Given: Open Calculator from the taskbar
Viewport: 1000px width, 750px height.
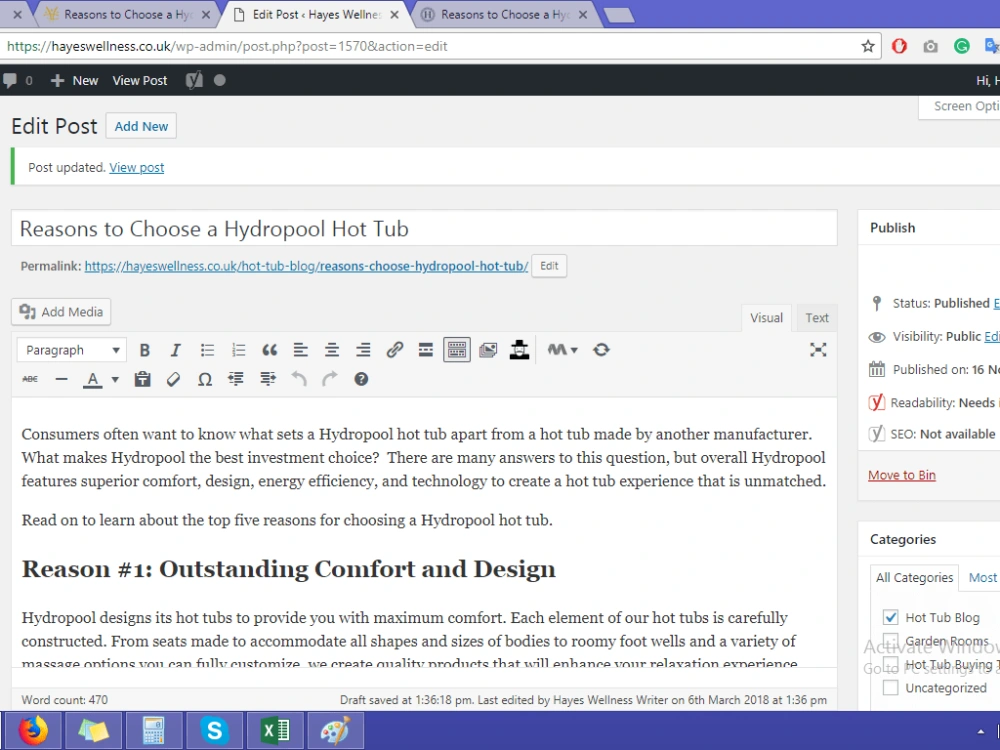Looking at the screenshot, I should [154, 731].
